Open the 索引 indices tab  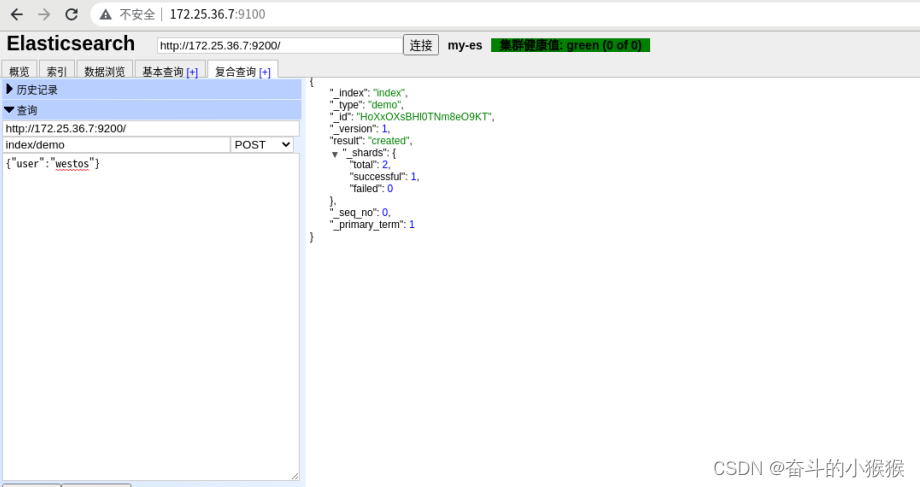(x=57, y=71)
